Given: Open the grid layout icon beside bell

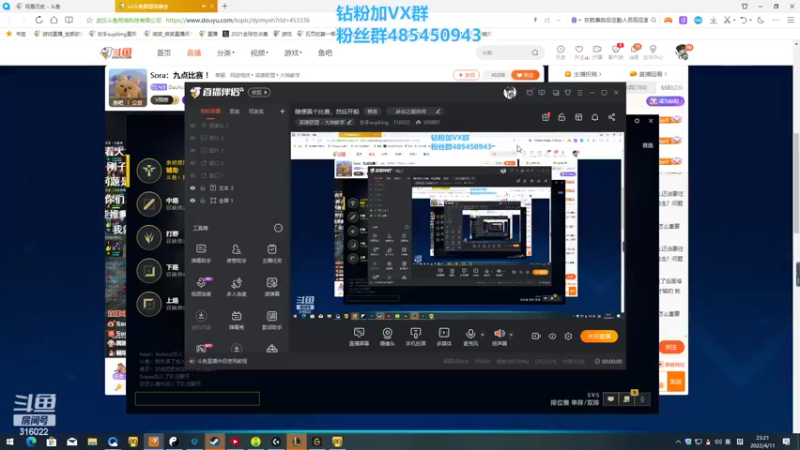Looking at the screenshot, I should tap(578, 117).
